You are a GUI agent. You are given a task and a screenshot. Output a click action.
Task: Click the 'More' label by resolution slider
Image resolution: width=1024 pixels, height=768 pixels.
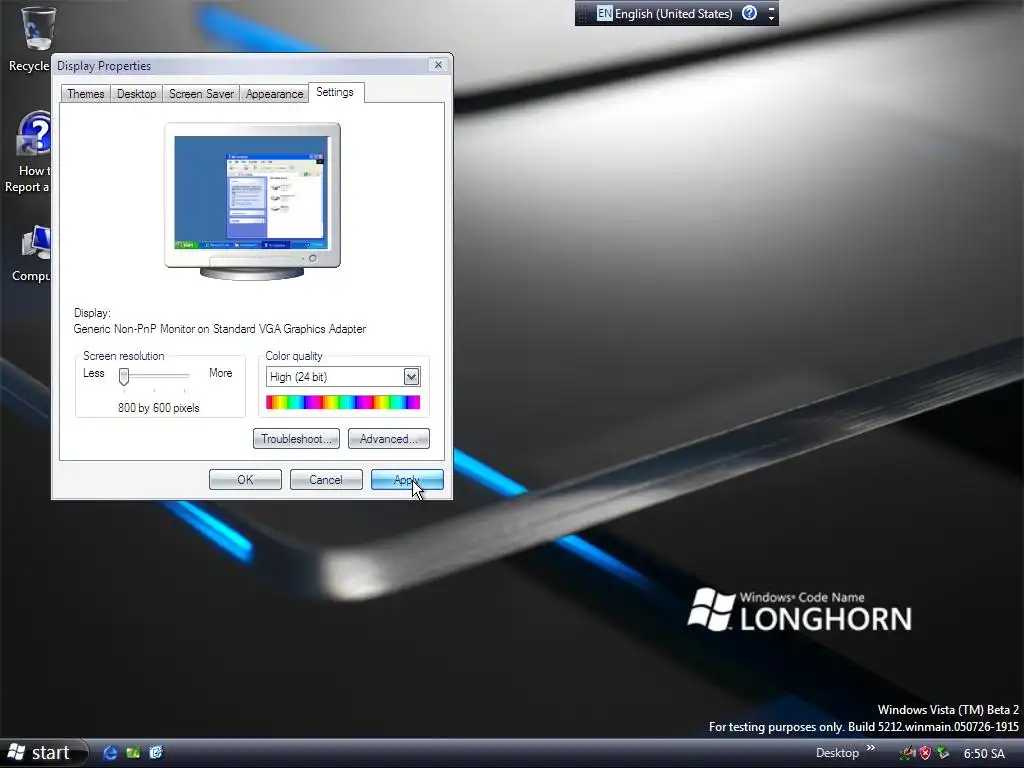click(x=221, y=373)
